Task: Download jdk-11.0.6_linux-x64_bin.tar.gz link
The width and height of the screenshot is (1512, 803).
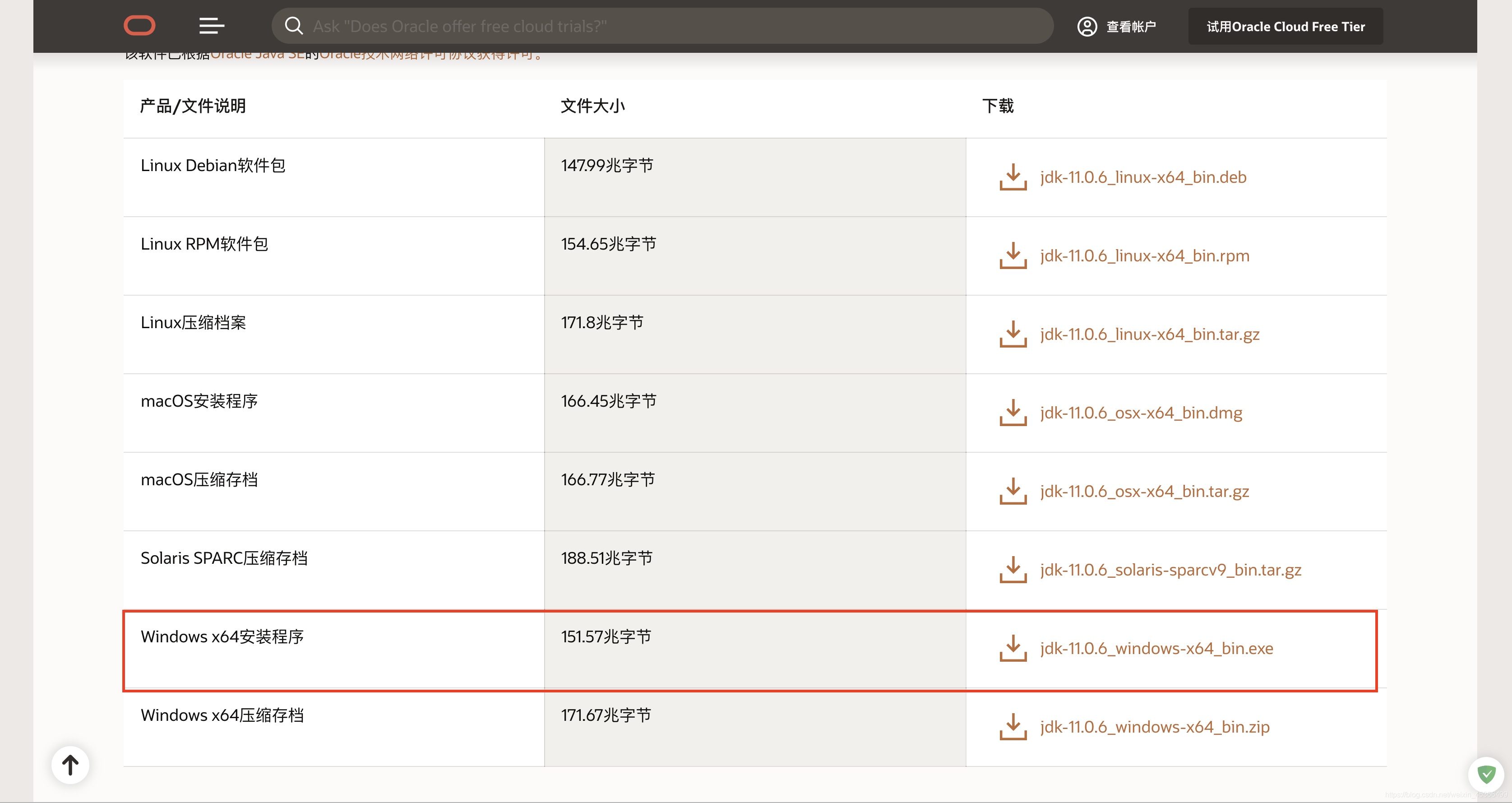Action: click(x=1149, y=334)
